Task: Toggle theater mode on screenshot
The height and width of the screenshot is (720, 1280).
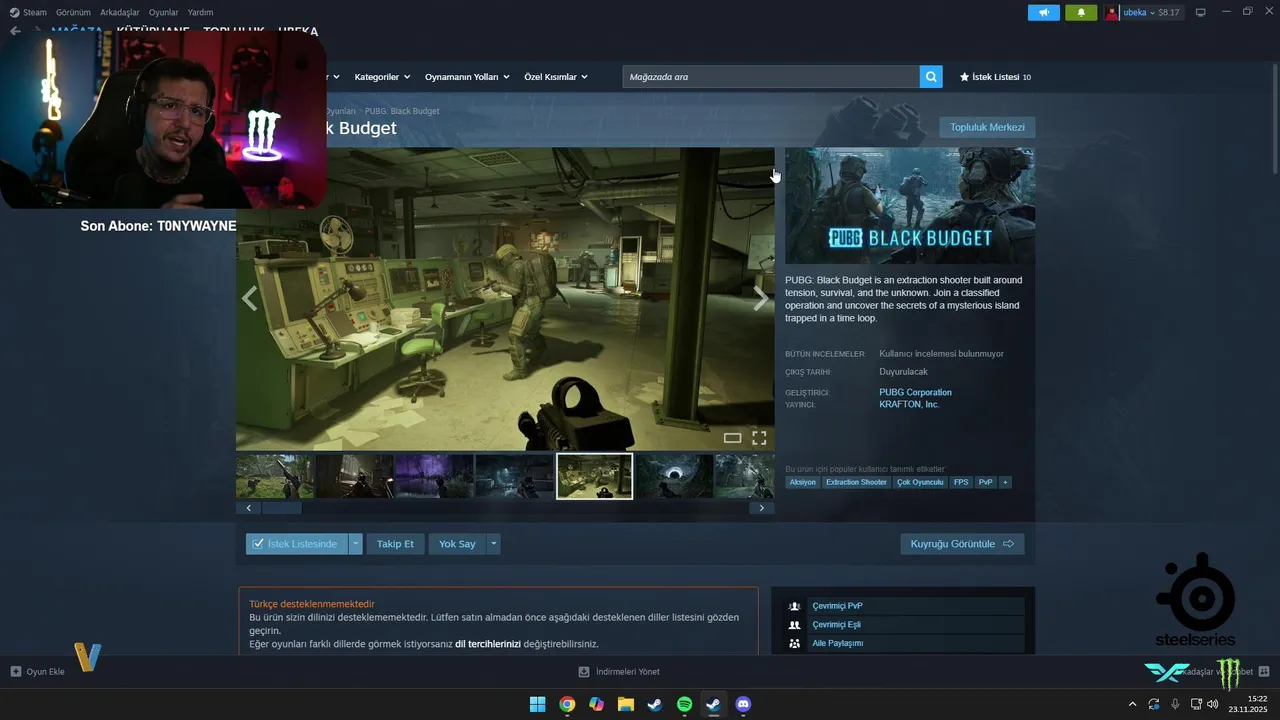Action: (x=732, y=438)
